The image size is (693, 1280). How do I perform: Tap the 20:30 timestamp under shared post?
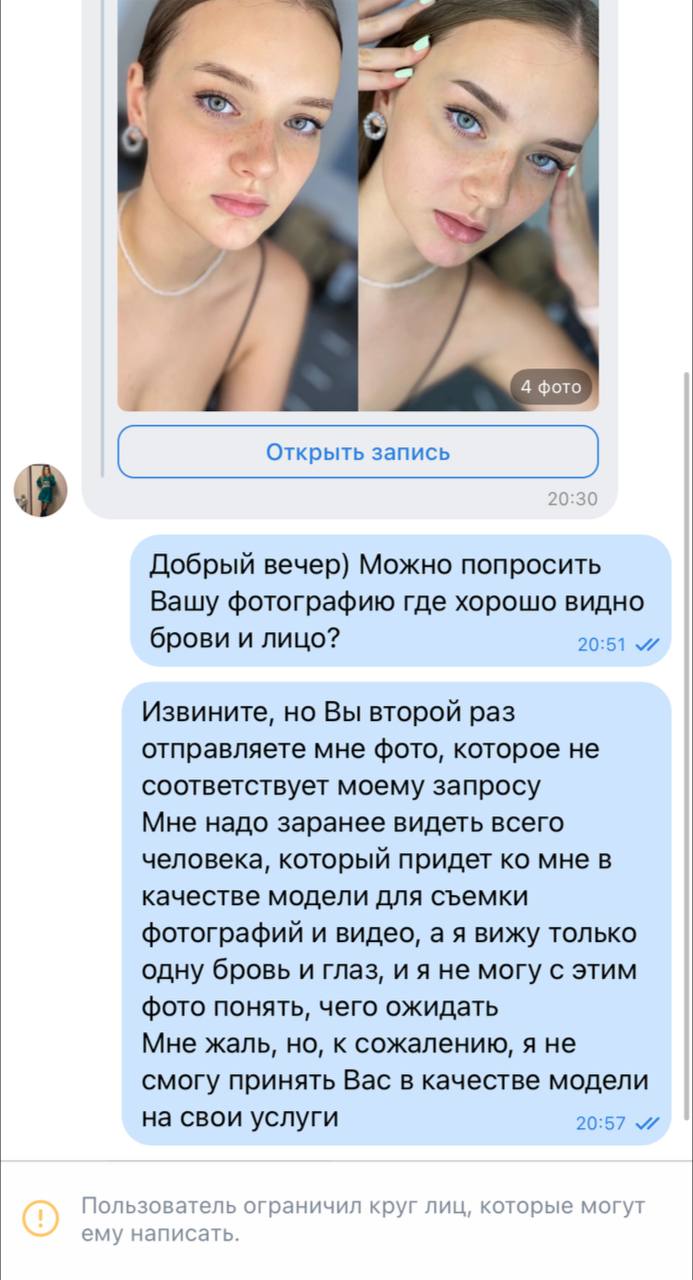click(572, 500)
